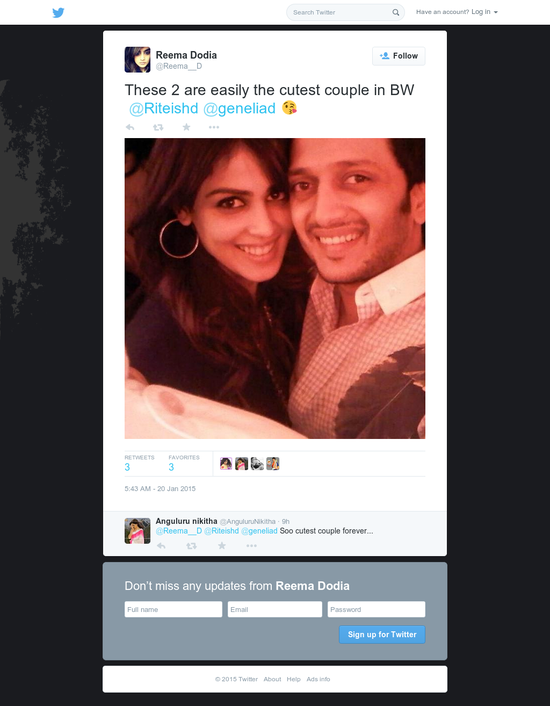Focus the Search Twitter field

340,13
